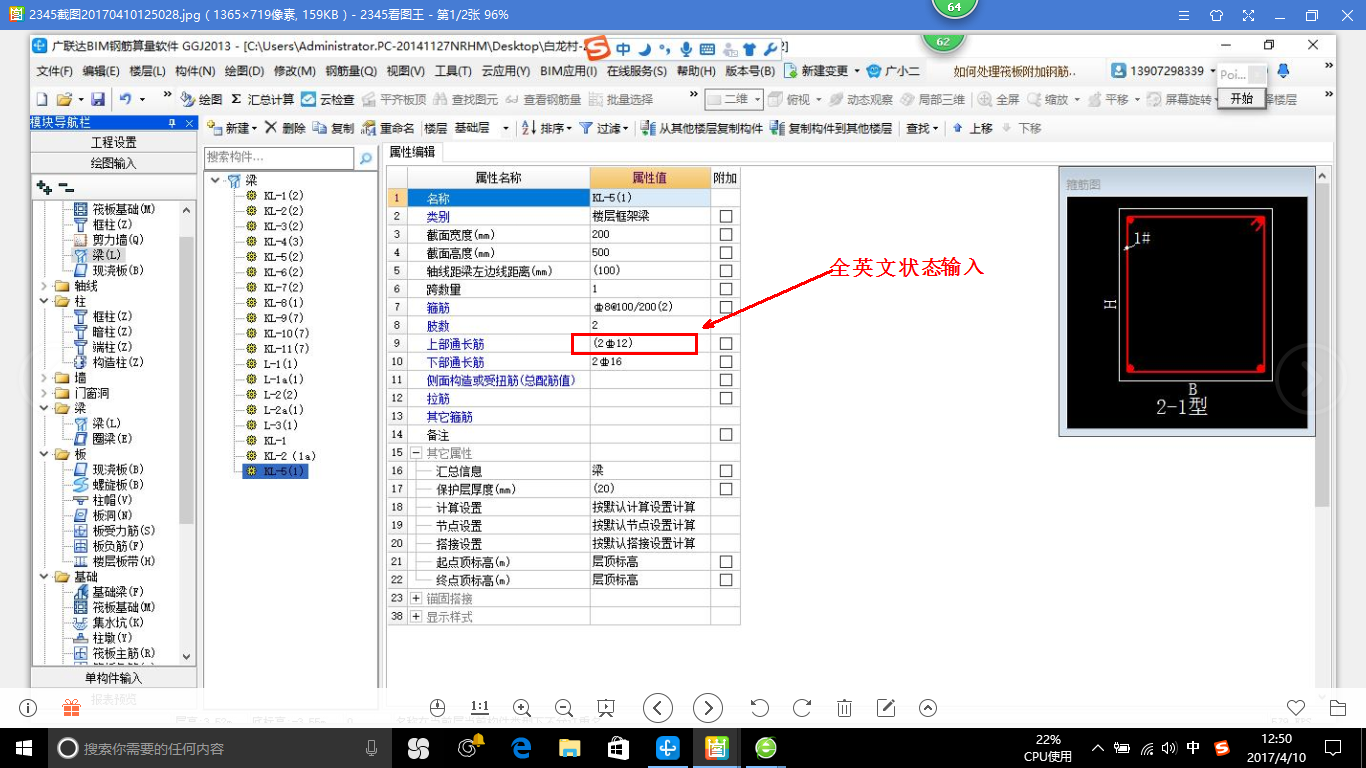This screenshot has width=1366, height=768.
Task: Expand 显示样式 section
Action: (x=417, y=616)
